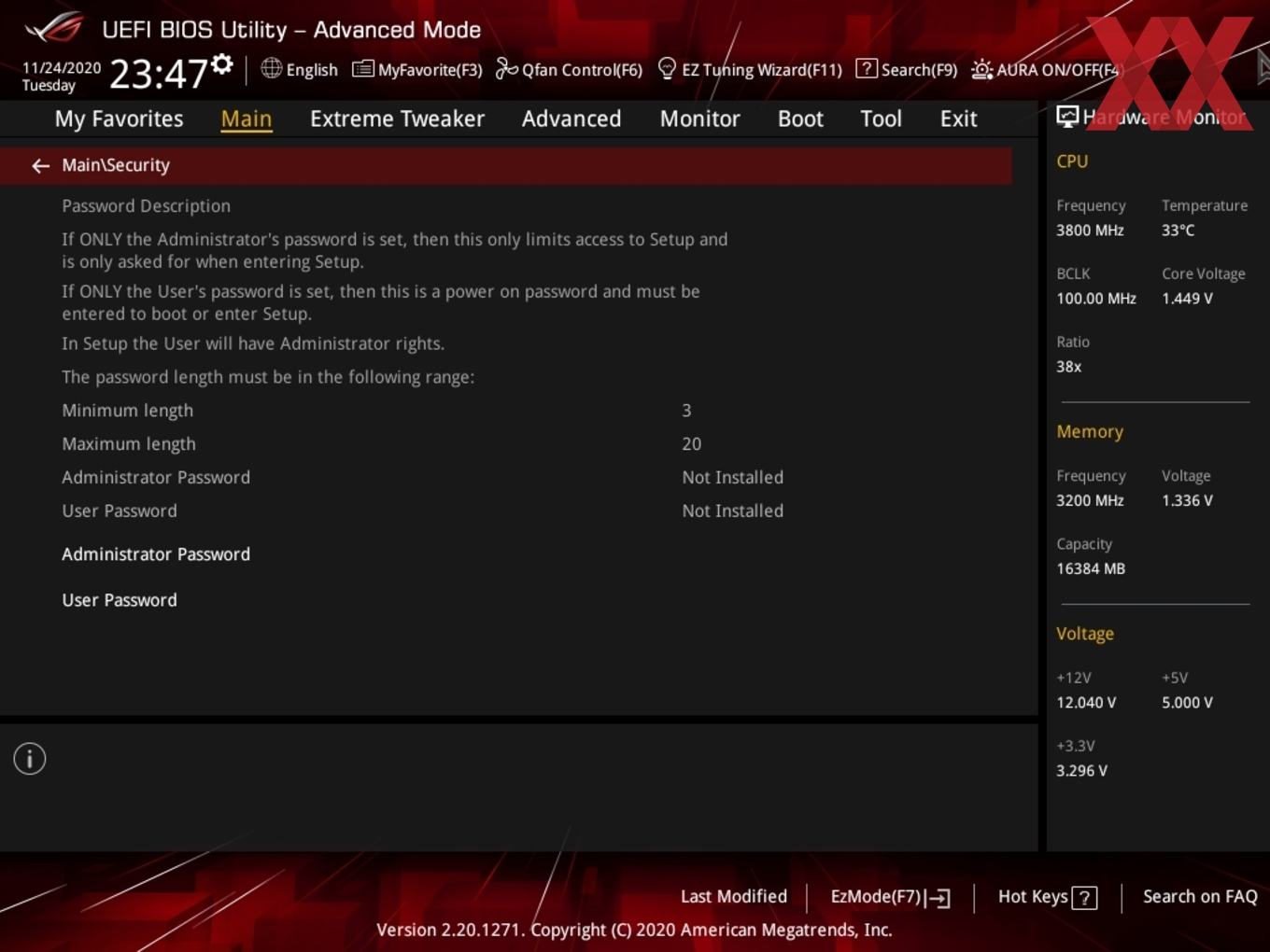Viewport: 1270px width, 952px height.
Task: Click the Main\Security breadcrumb
Action: point(116,165)
